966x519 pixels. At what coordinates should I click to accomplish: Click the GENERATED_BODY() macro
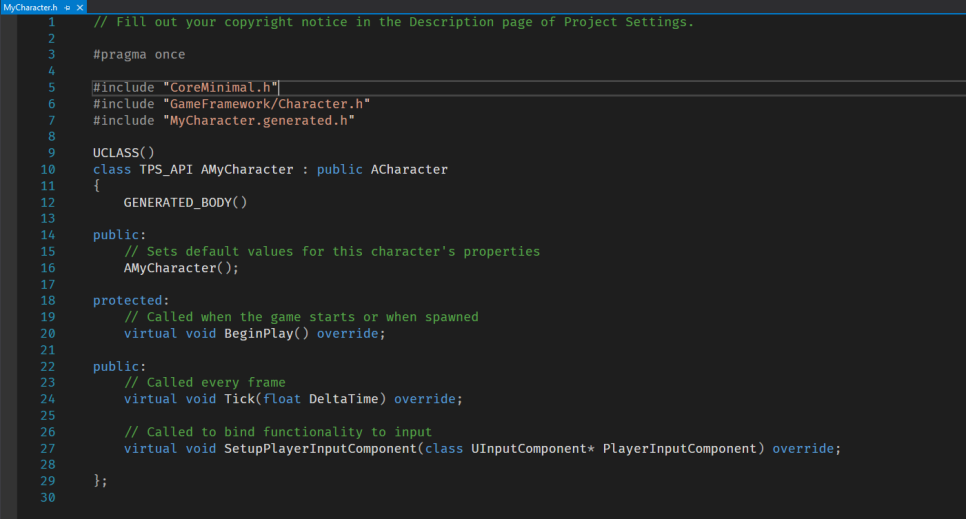[185, 203]
